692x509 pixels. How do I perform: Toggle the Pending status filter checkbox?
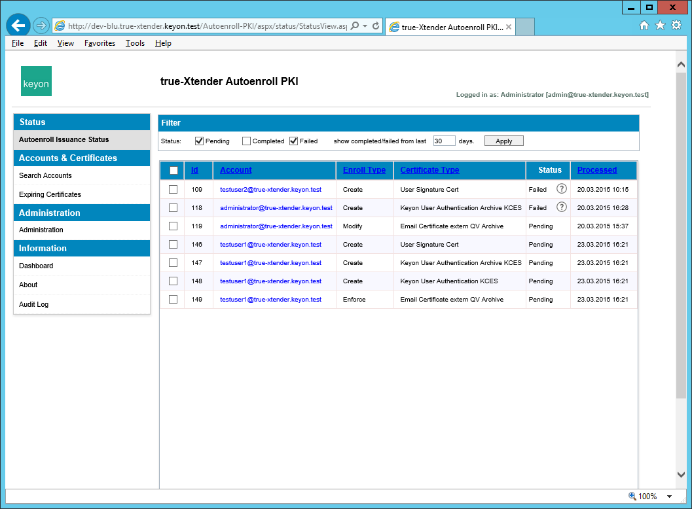(x=199, y=141)
